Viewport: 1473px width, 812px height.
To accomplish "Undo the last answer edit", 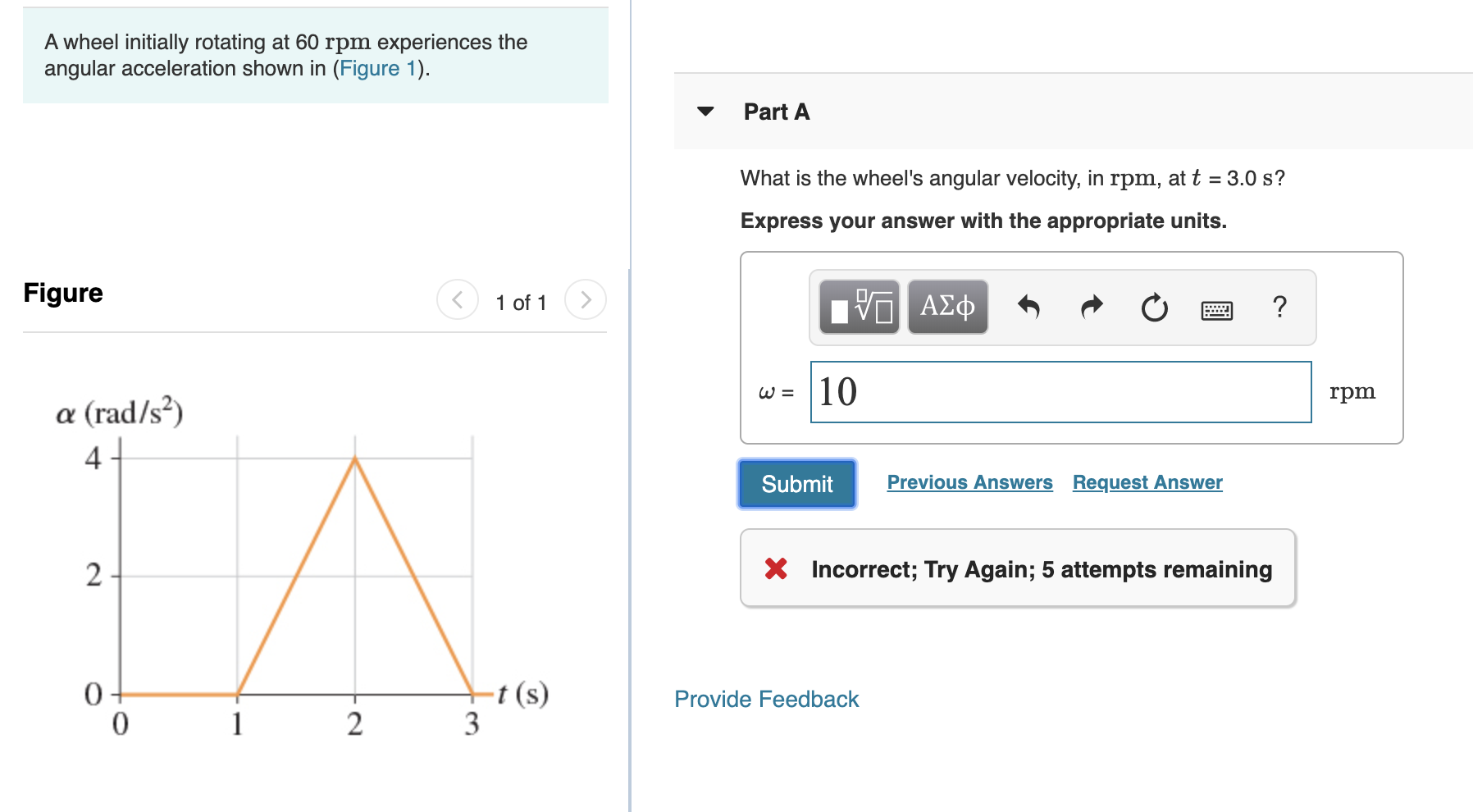I will pos(1030,307).
